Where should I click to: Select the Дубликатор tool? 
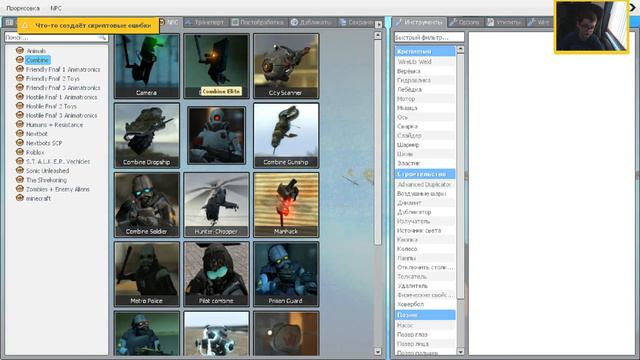pyautogui.click(x=425, y=212)
